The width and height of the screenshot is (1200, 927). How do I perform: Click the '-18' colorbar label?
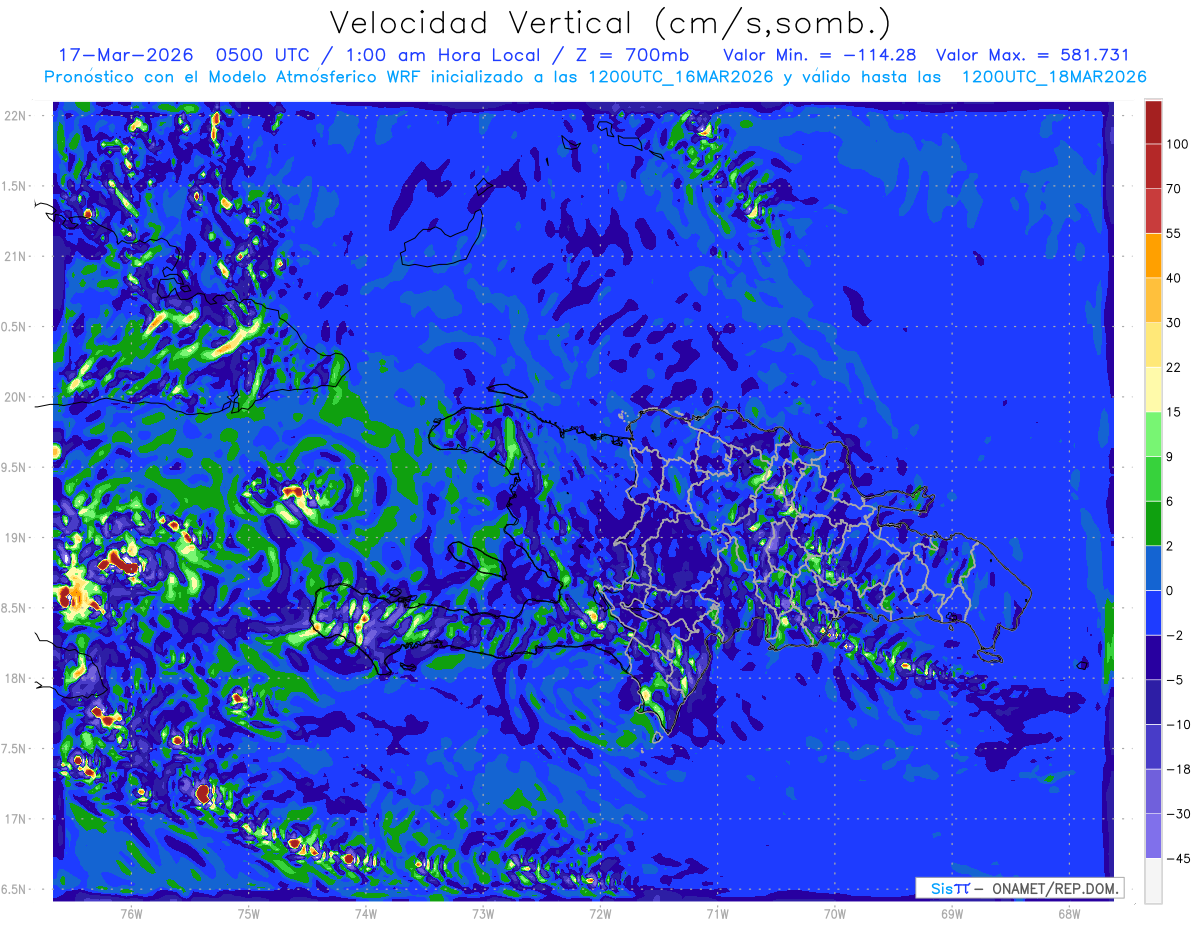1177,768
